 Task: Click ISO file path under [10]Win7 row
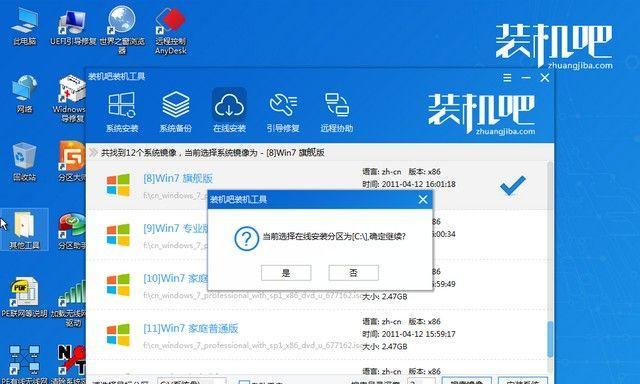253,295
